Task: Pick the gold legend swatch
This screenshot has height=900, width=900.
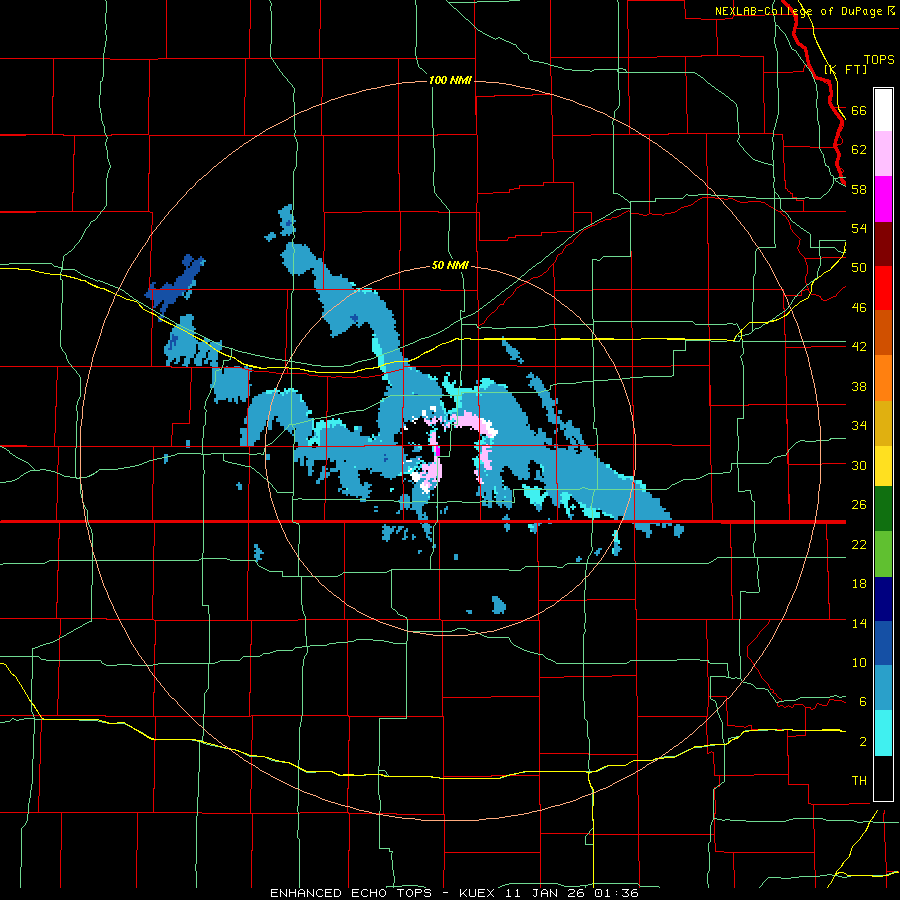Action: pyautogui.click(x=883, y=423)
